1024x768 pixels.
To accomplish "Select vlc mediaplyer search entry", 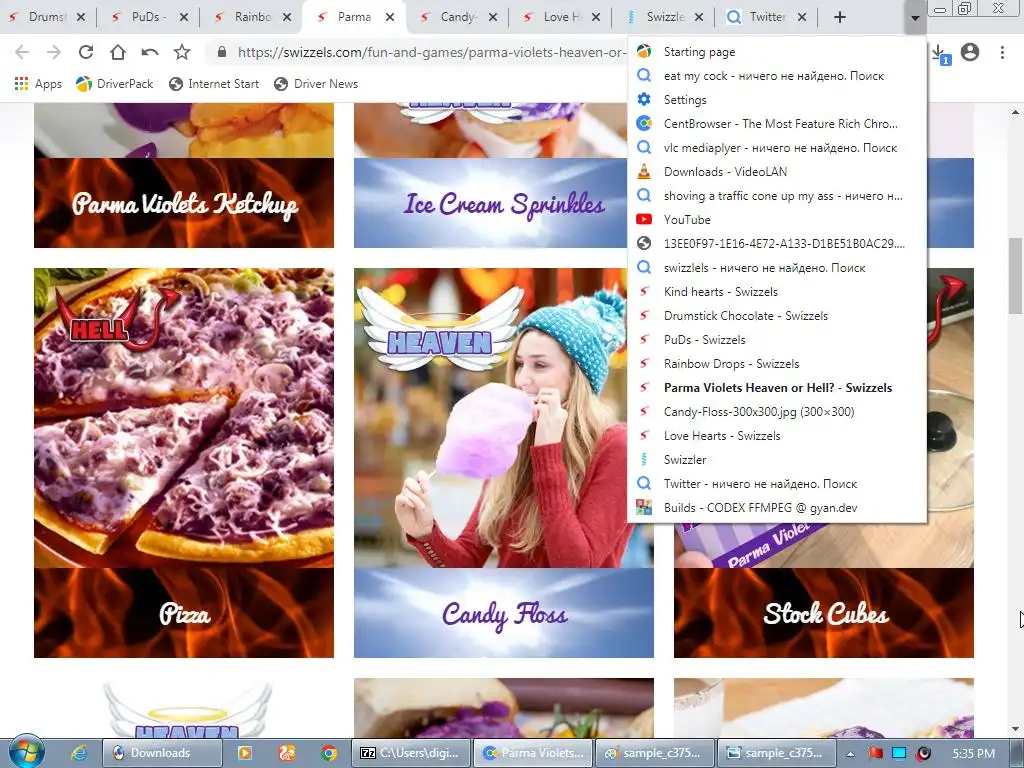I will (776, 148).
